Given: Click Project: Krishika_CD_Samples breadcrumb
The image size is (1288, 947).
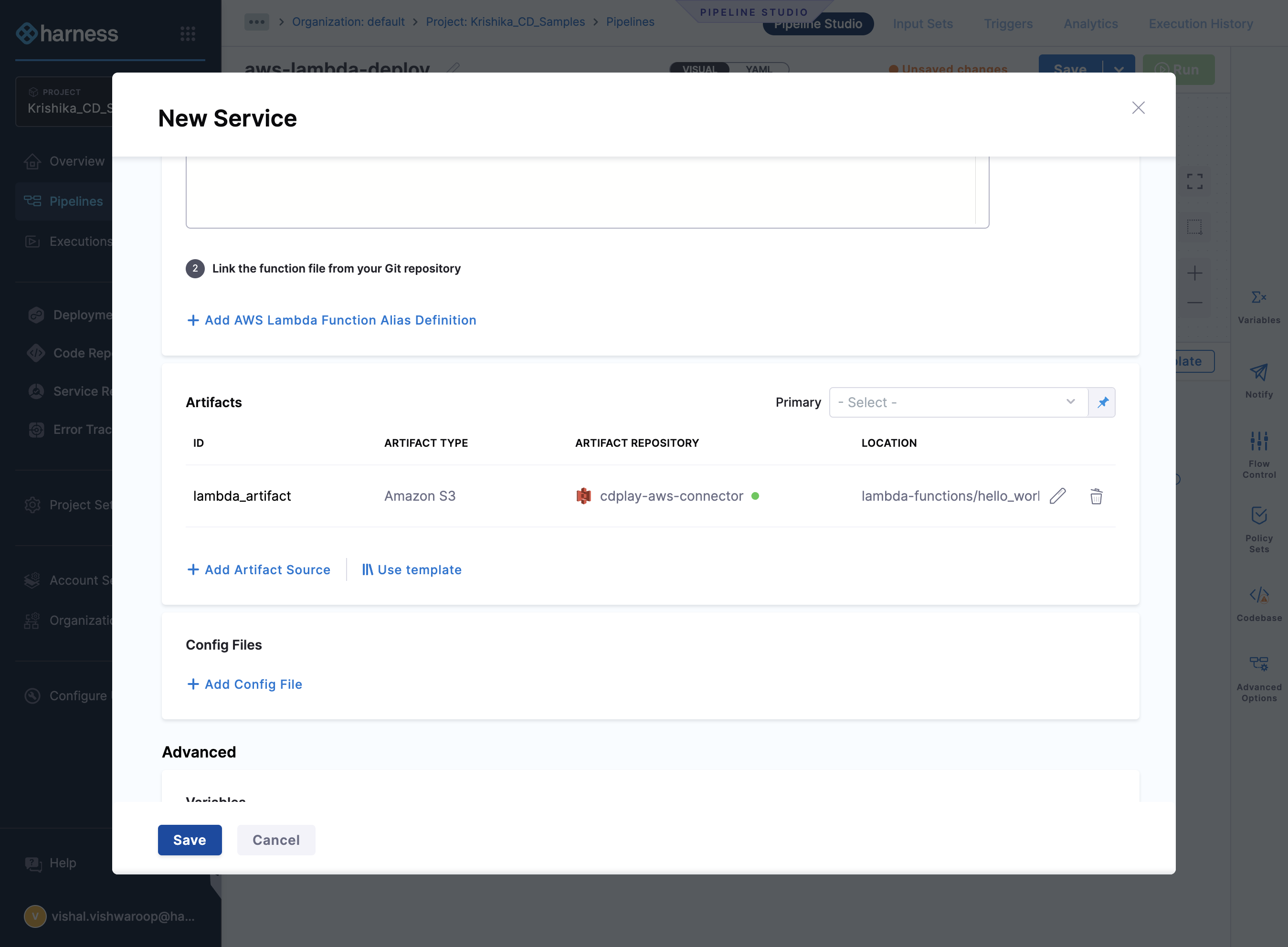Looking at the screenshot, I should tap(505, 22).
